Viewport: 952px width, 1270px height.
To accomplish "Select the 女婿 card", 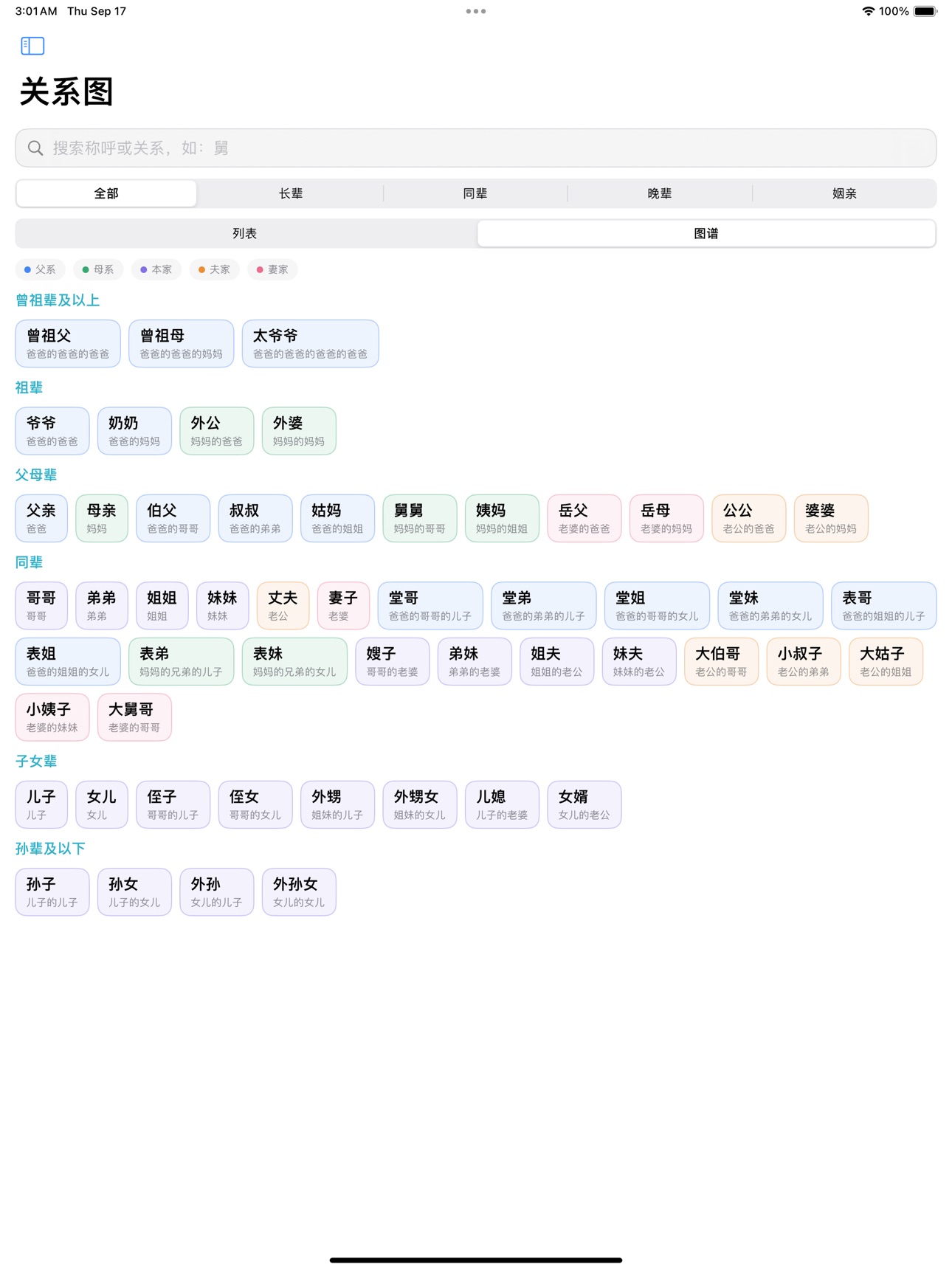I will pyautogui.click(x=584, y=805).
